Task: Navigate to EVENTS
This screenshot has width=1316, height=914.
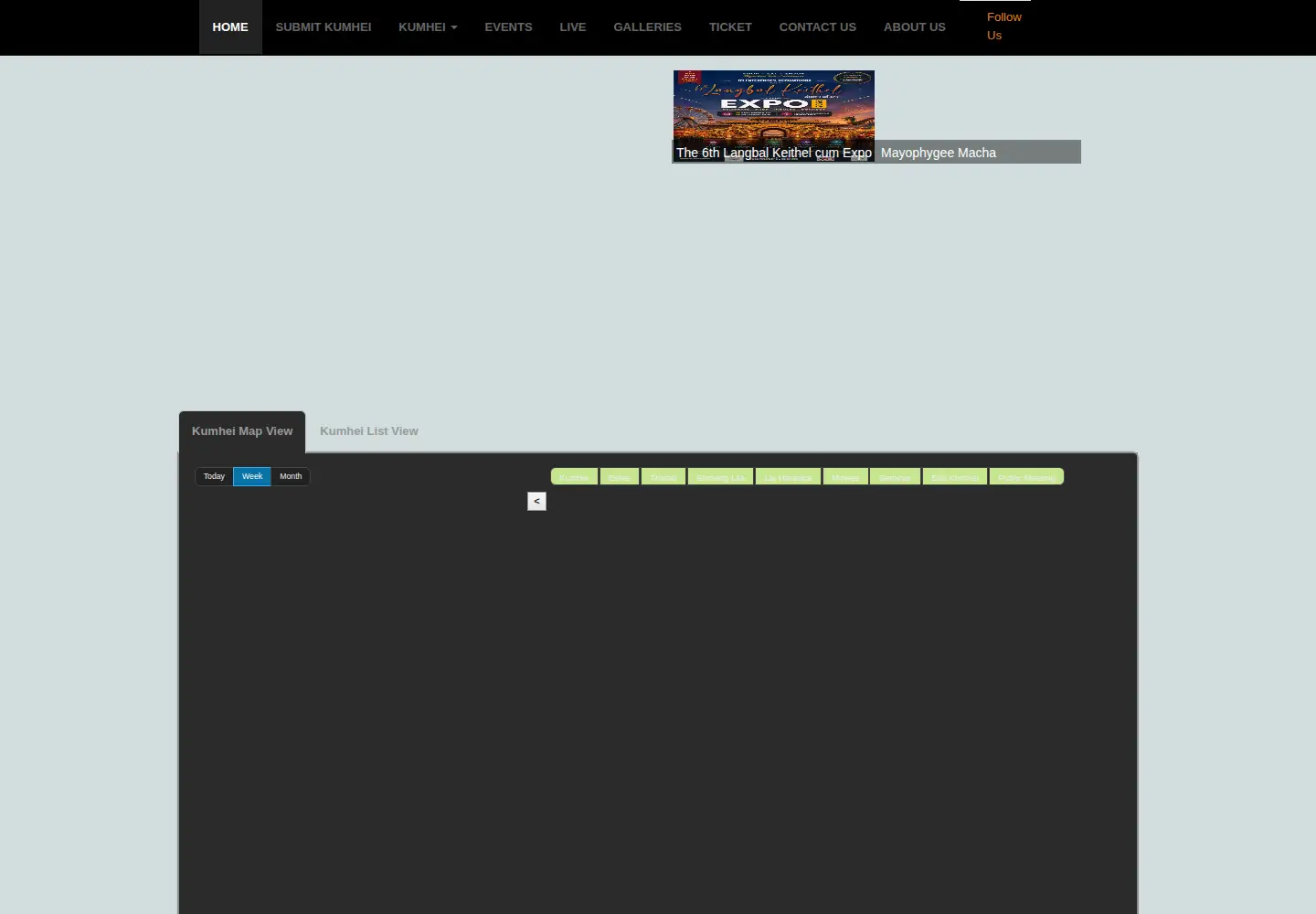Action: pos(508,27)
